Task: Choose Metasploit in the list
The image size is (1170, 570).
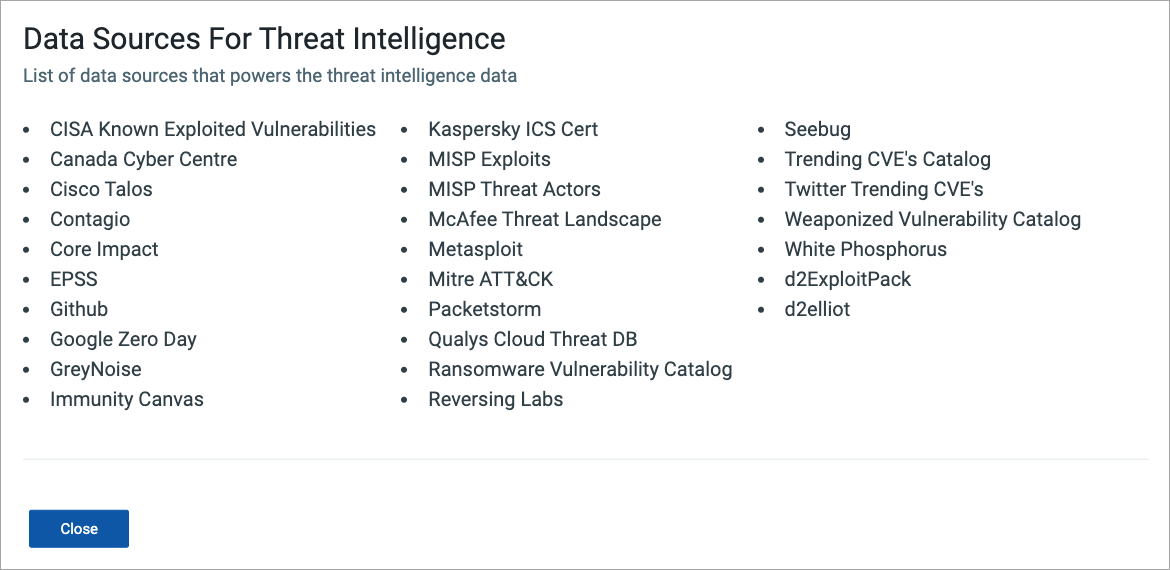Action: (475, 249)
